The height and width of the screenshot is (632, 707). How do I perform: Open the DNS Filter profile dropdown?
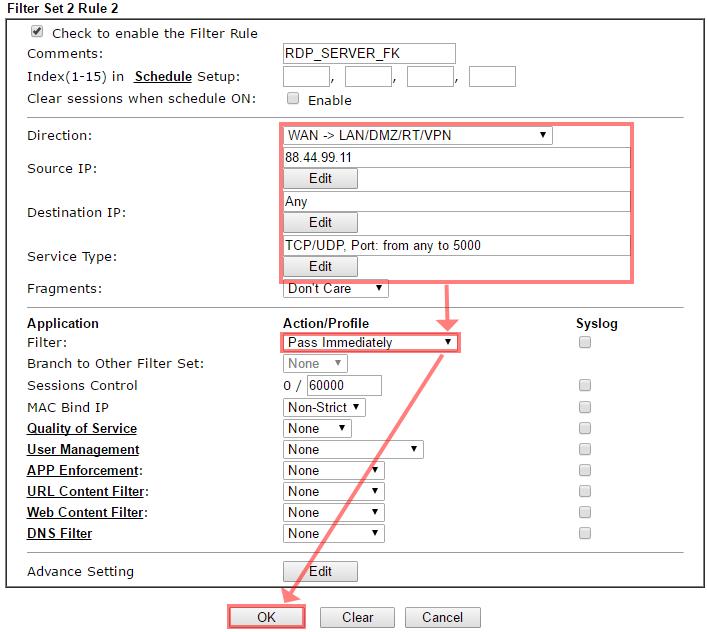click(x=333, y=534)
